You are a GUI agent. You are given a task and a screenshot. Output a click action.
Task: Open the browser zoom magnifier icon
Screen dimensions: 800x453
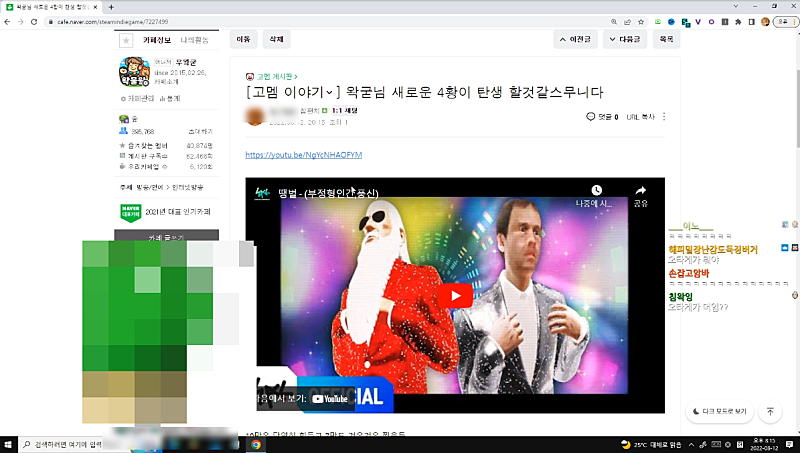[614, 22]
